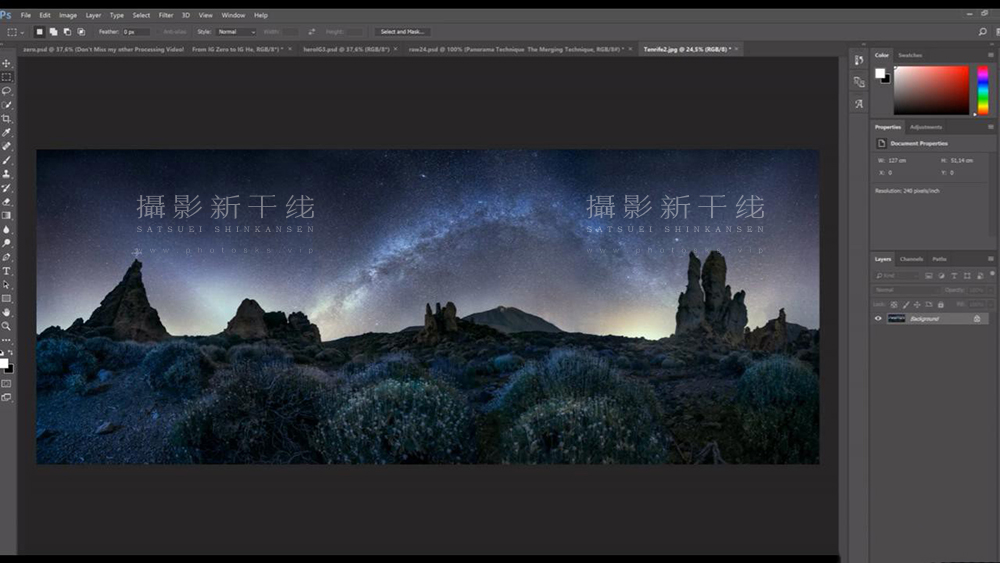Screen dimensions: 1000x563
Task: Select the Lasso tool
Action: click(6, 91)
